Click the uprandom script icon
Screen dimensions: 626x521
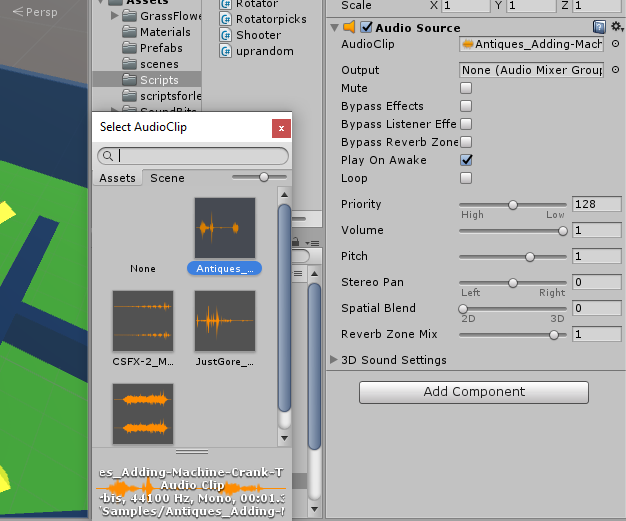(226, 51)
